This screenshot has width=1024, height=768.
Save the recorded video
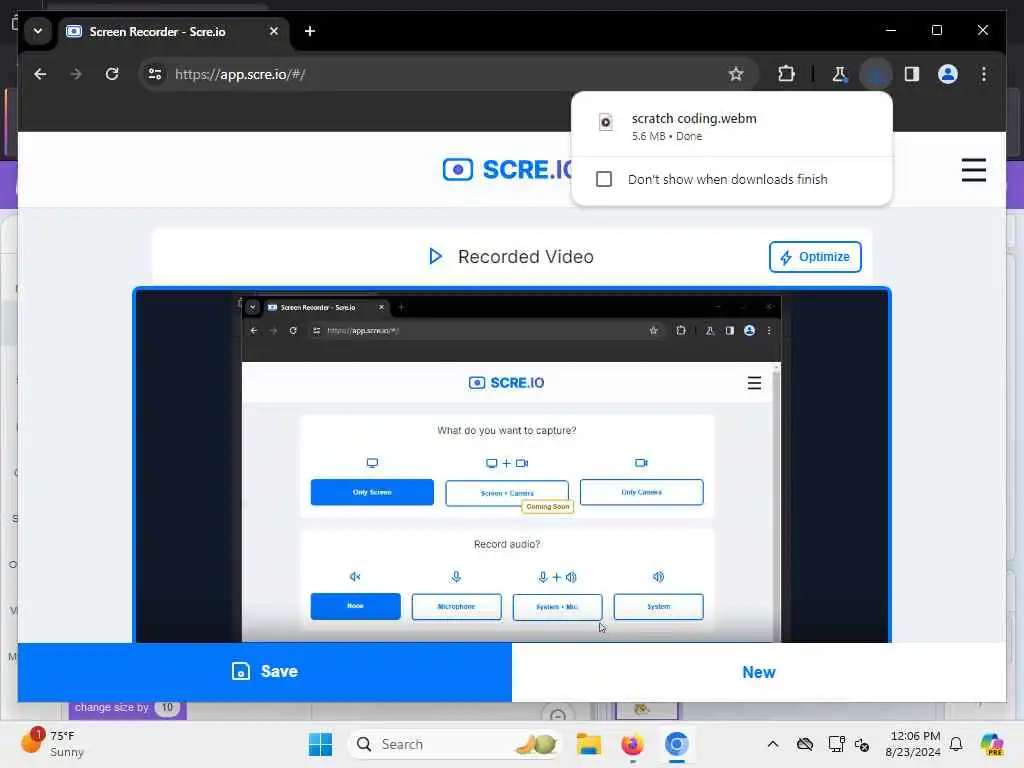[x=264, y=672]
